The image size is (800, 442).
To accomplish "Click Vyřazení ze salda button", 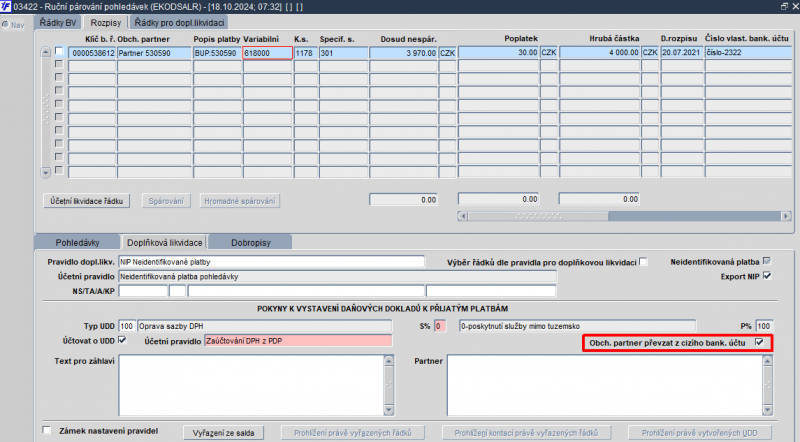I will pyautogui.click(x=223, y=433).
